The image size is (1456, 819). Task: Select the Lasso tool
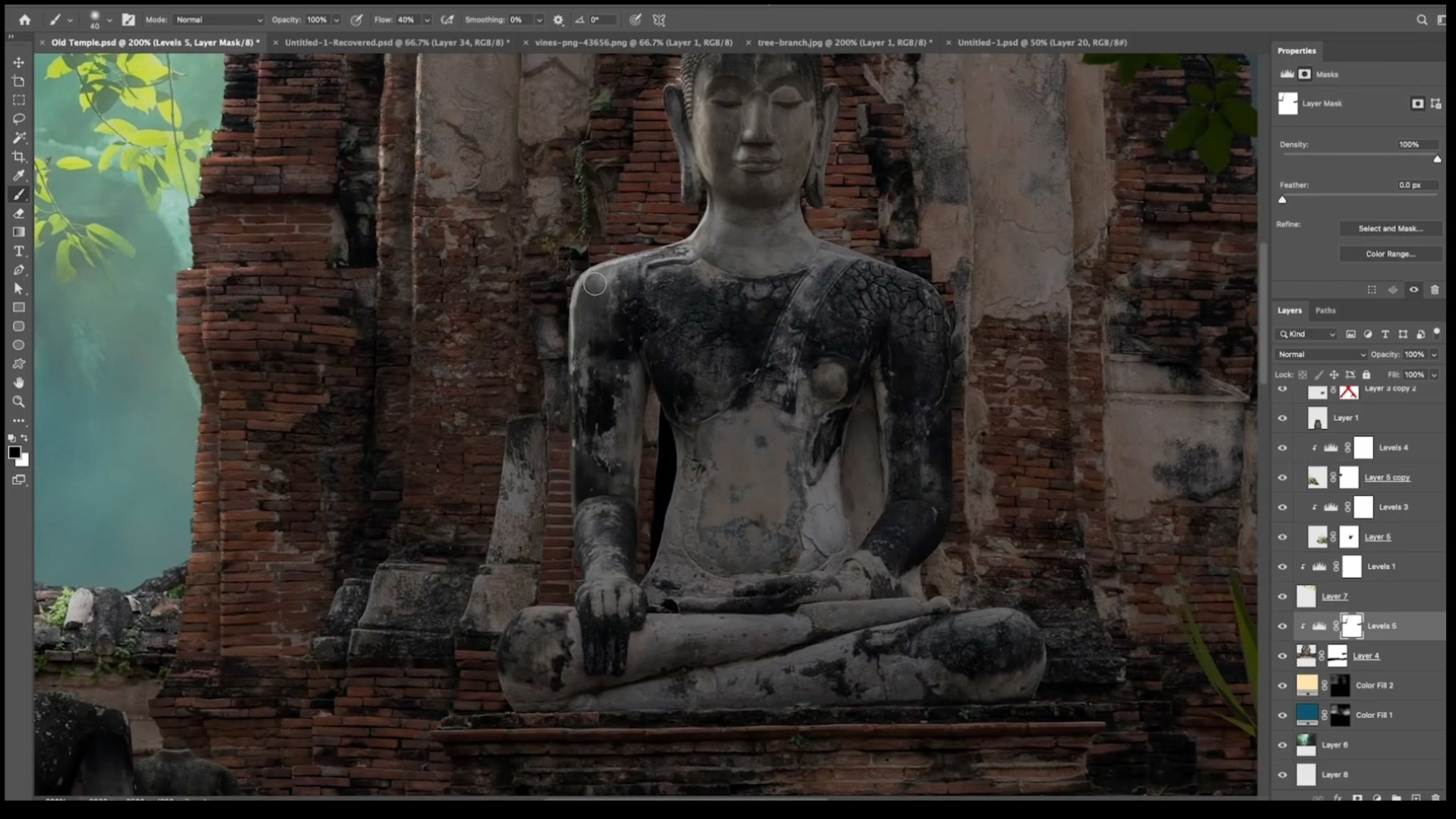(x=19, y=119)
